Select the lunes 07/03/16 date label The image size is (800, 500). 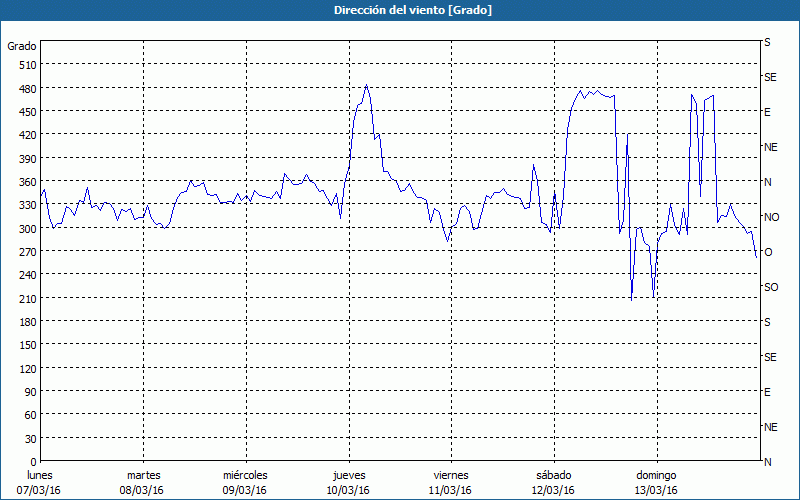41,482
